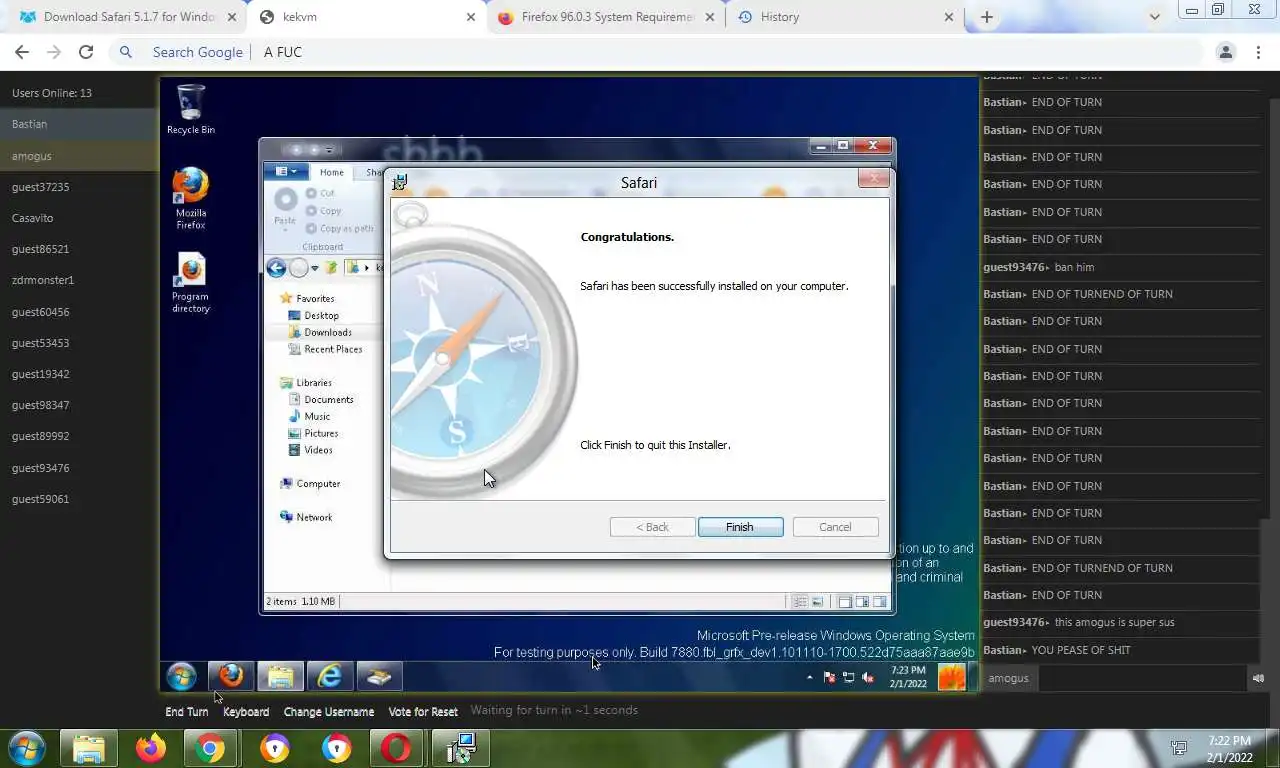
Task: Click End Turn below the VM
Action: click(187, 712)
